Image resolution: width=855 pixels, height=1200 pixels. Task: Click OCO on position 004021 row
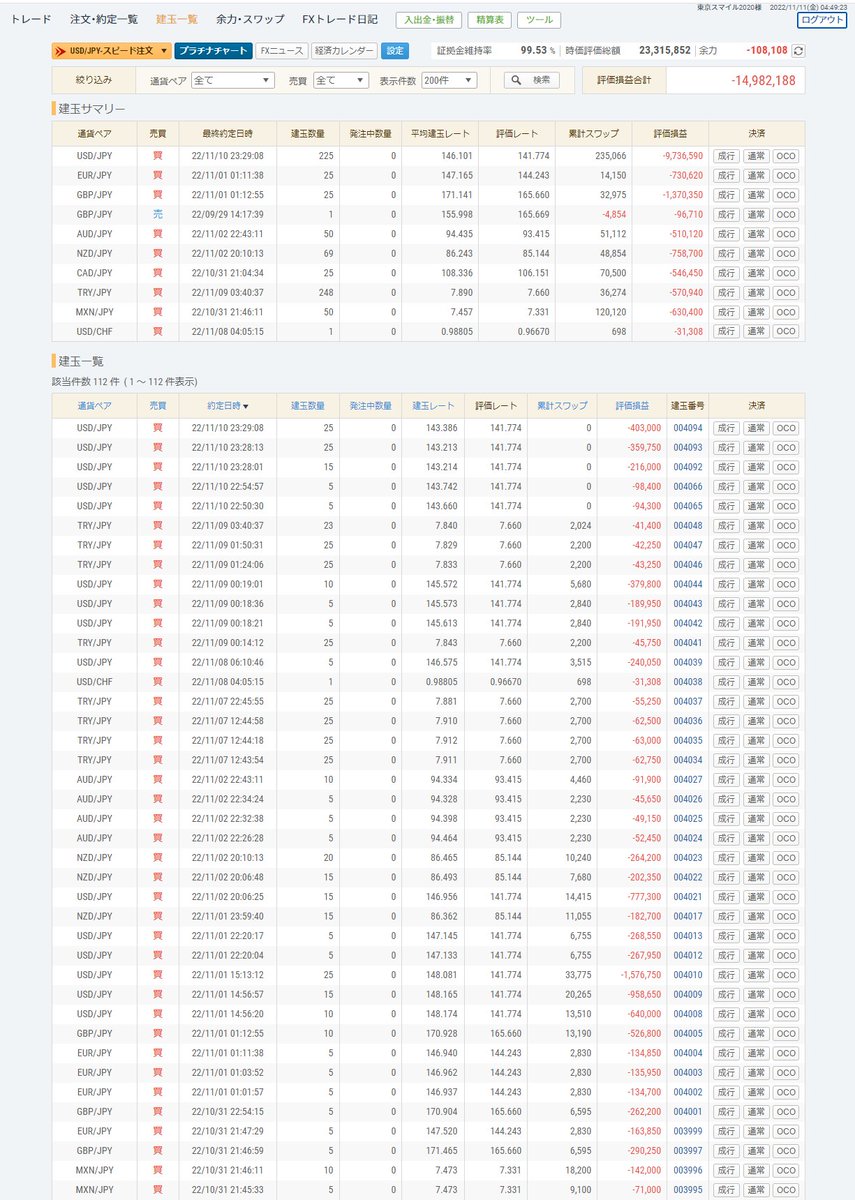pyautogui.click(x=786, y=897)
